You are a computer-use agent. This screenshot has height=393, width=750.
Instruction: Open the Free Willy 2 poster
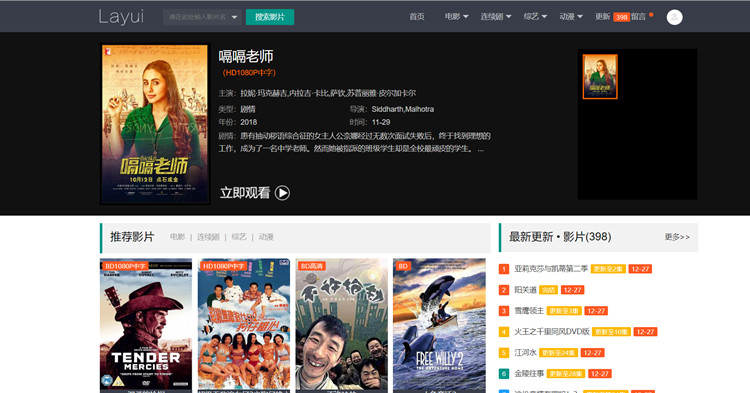click(x=439, y=326)
